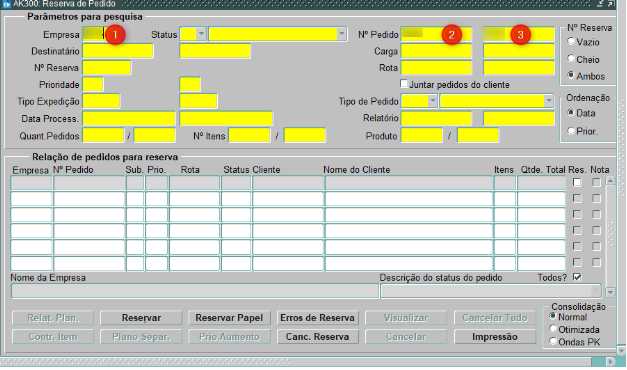
Task: Click the first Destinatário field
Action: 118,51
